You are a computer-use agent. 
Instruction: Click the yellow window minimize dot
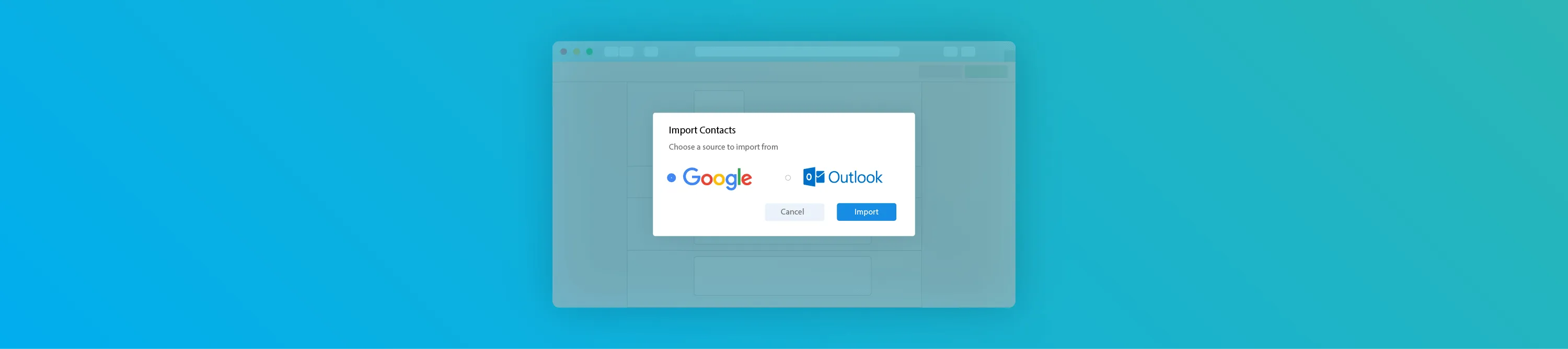(577, 52)
